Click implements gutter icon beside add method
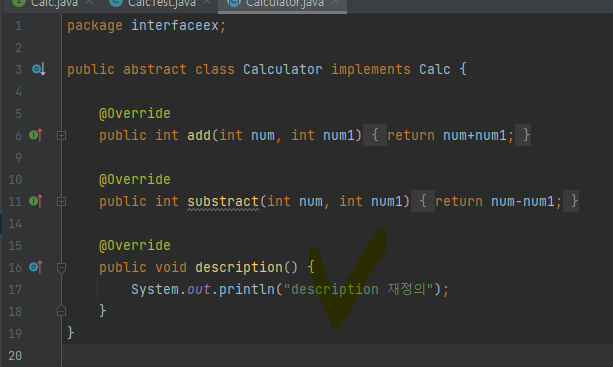The width and height of the screenshot is (613, 367). 36,135
